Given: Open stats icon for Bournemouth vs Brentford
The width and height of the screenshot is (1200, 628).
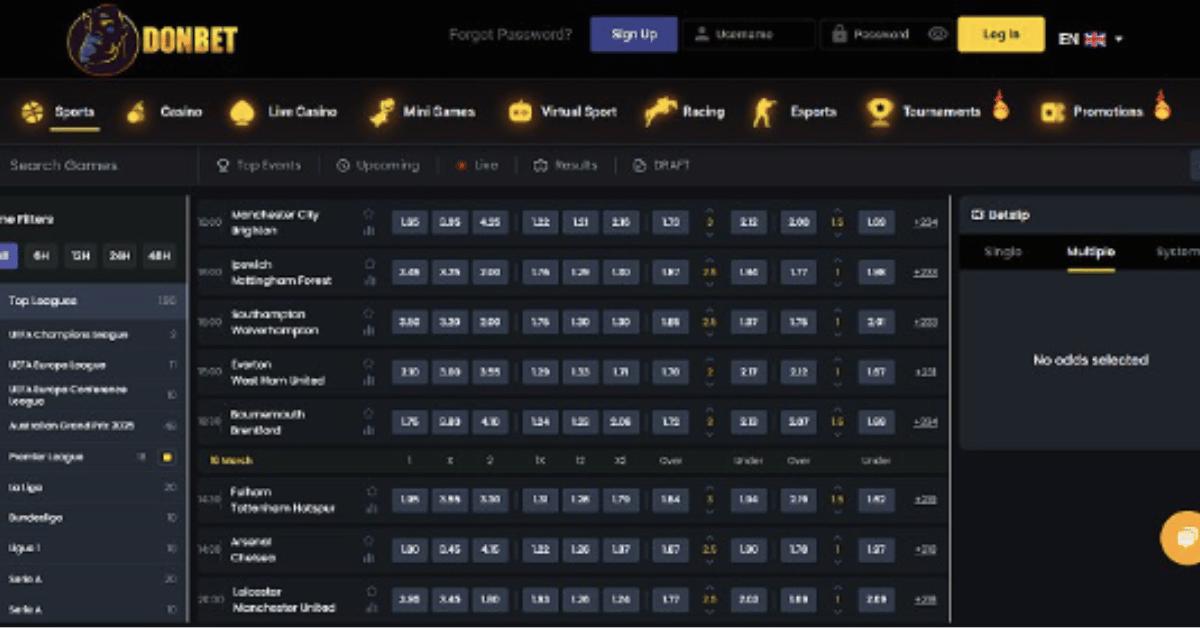Looking at the screenshot, I should [369, 431].
